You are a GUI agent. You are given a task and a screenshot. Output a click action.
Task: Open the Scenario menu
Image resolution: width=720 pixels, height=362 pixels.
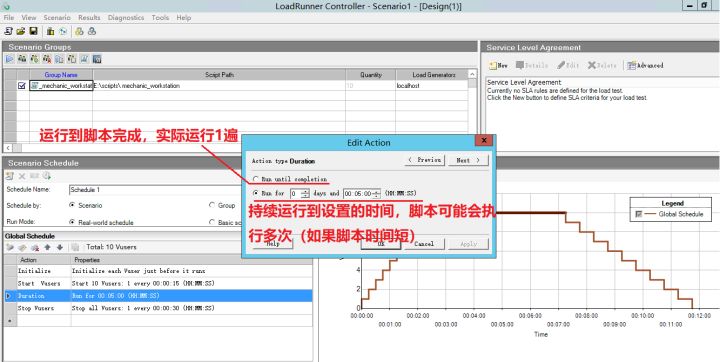tap(57, 17)
